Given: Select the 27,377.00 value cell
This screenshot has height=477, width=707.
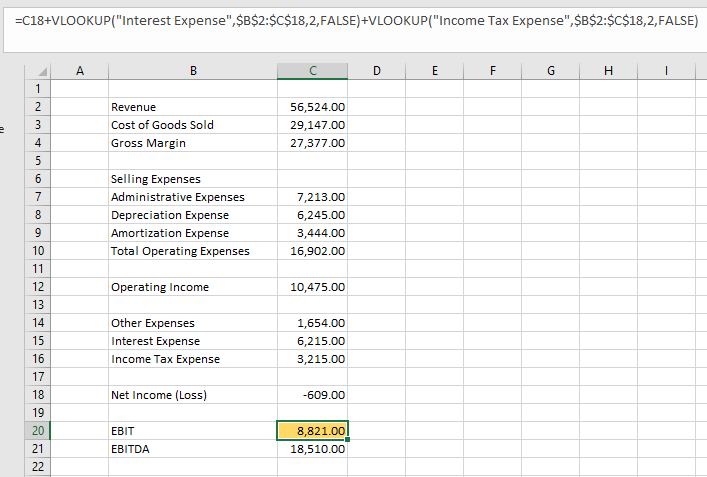Looking at the screenshot, I should [x=312, y=143].
